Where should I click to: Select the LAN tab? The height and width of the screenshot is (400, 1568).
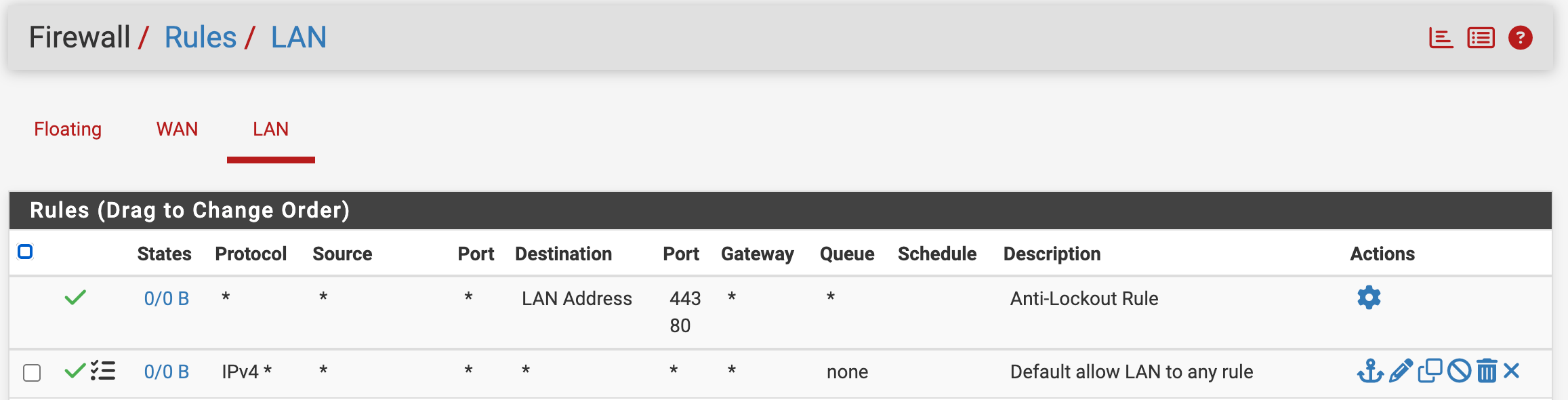coord(270,129)
